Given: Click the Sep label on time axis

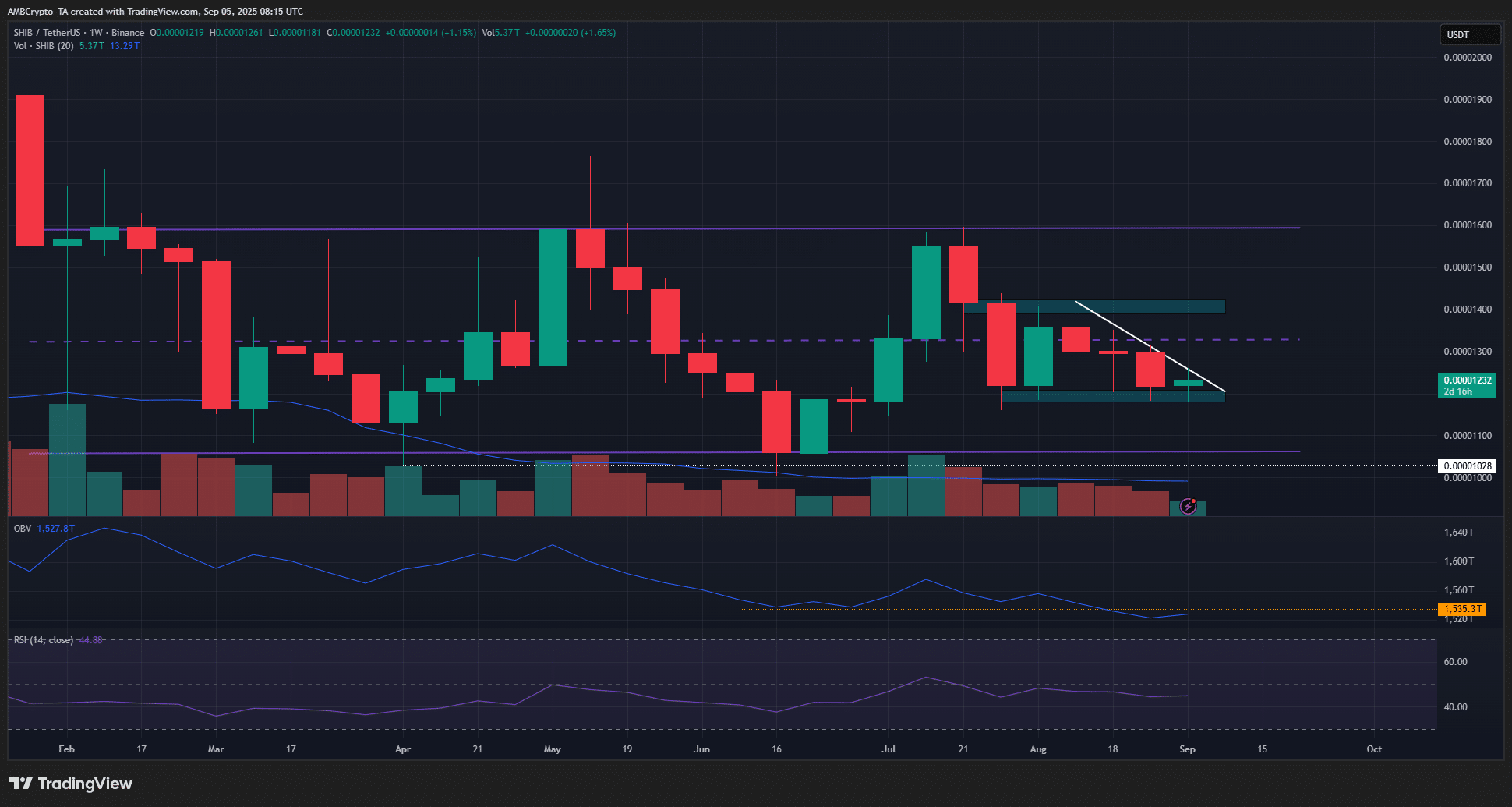Looking at the screenshot, I should tap(1187, 749).
